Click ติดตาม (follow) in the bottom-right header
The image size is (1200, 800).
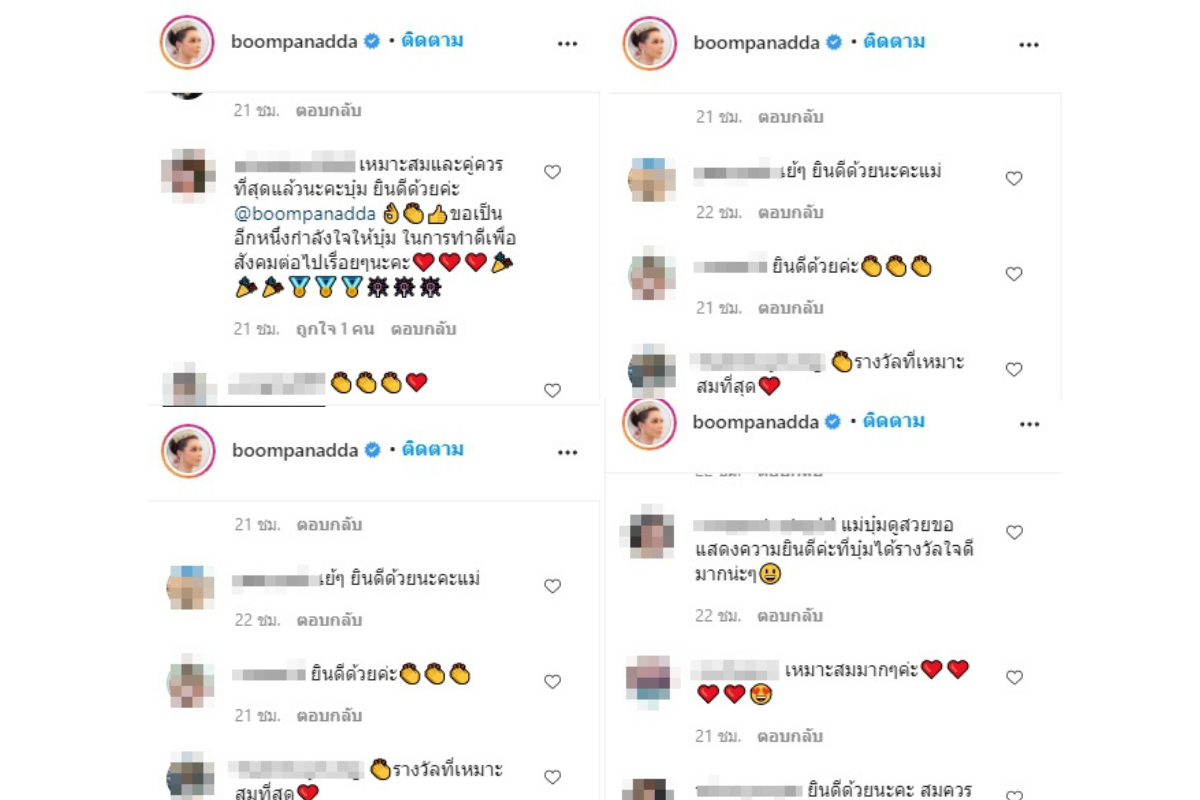tap(894, 421)
